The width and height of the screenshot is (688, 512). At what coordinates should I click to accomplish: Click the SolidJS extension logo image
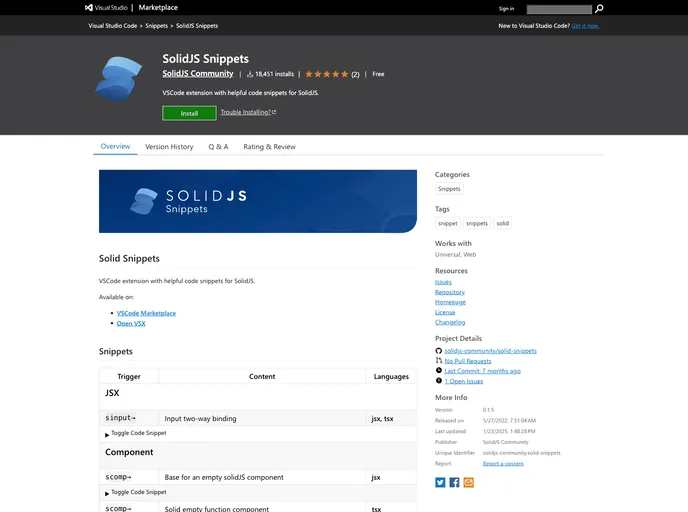(118, 79)
